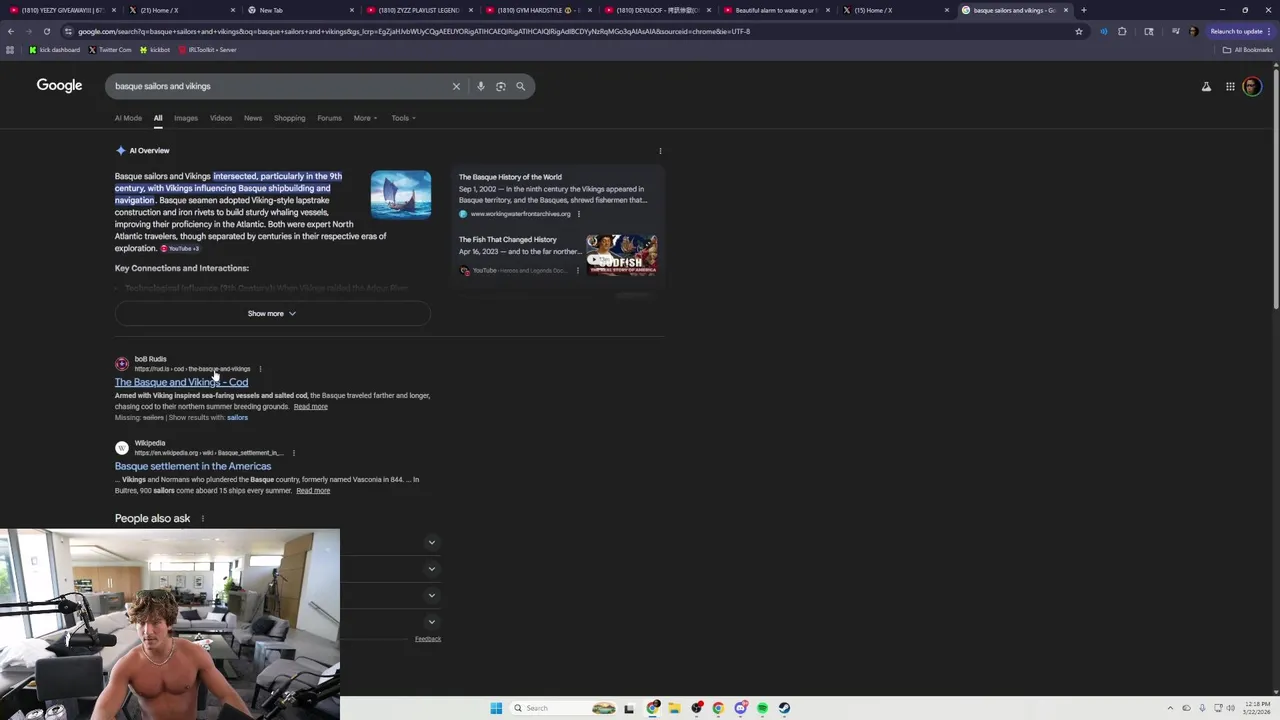Screen dimensions: 1280x720
Task: Switch to the GYM HARDSTYLE browser tab
Action: tap(537, 10)
